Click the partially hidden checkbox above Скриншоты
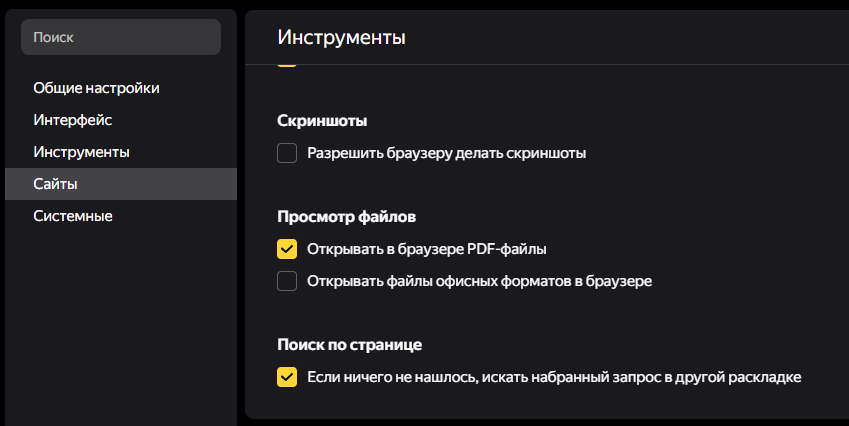Screen dimensions: 849x426 click(x=287, y=64)
